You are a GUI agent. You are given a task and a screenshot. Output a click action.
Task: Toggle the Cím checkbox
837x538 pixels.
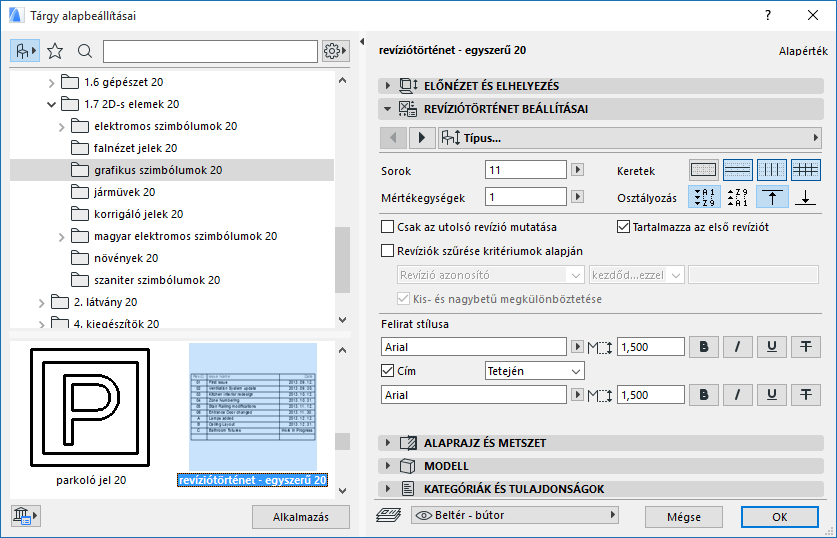pos(388,370)
